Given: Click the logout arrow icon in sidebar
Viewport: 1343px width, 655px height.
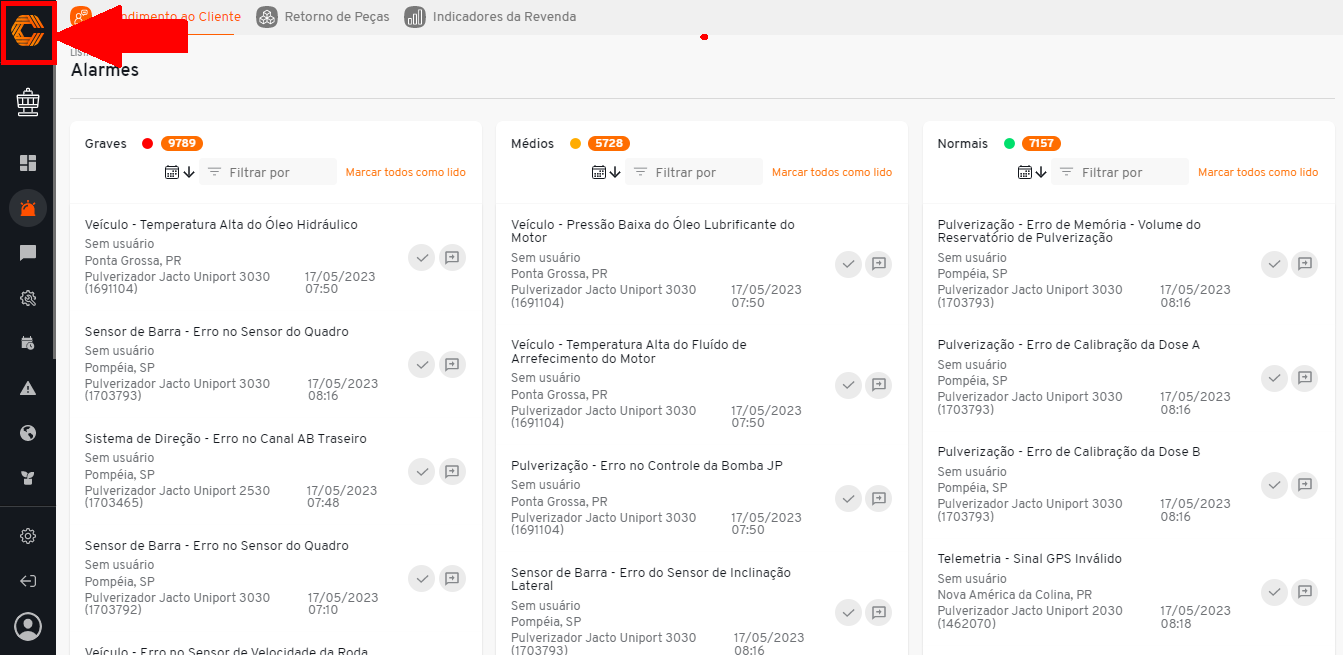Looking at the screenshot, I should [28, 581].
